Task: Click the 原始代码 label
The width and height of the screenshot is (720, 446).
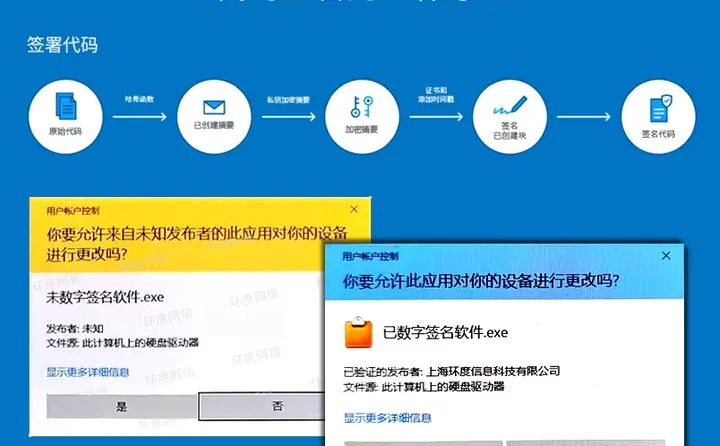Action: pyautogui.click(x=65, y=131)
